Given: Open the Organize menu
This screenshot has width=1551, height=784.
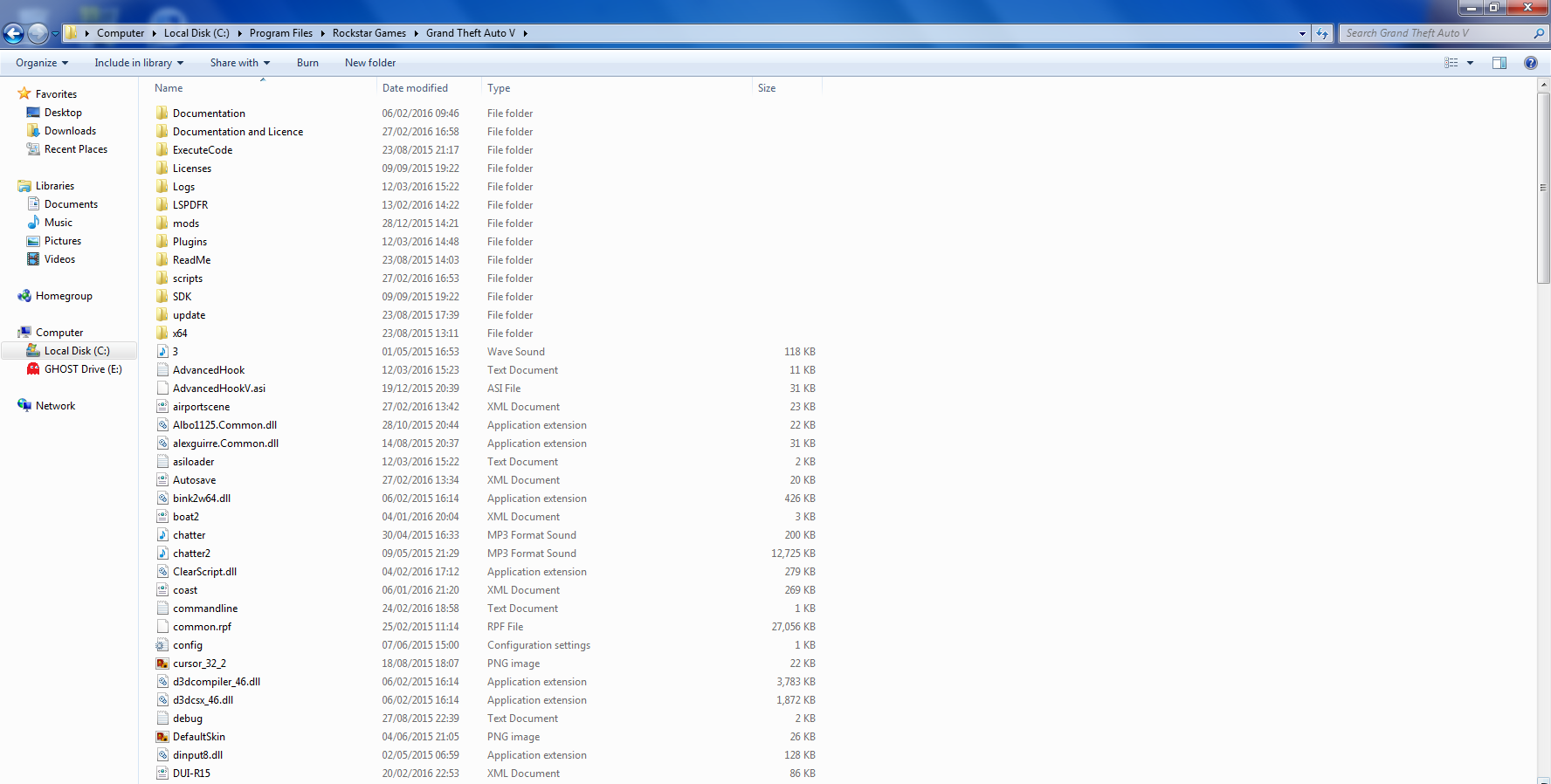Looking at the screenshot, I should pyautogui.click(x=42, y=63).
